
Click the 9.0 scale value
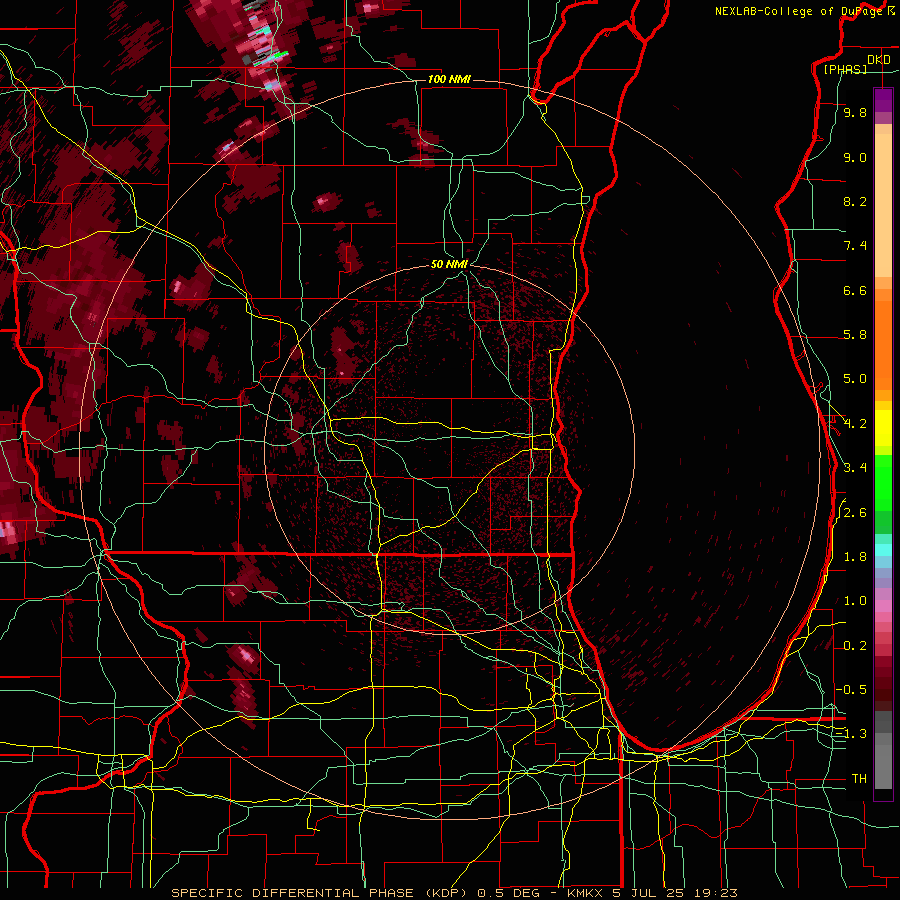pyautogui.click(x=855, y=157)
